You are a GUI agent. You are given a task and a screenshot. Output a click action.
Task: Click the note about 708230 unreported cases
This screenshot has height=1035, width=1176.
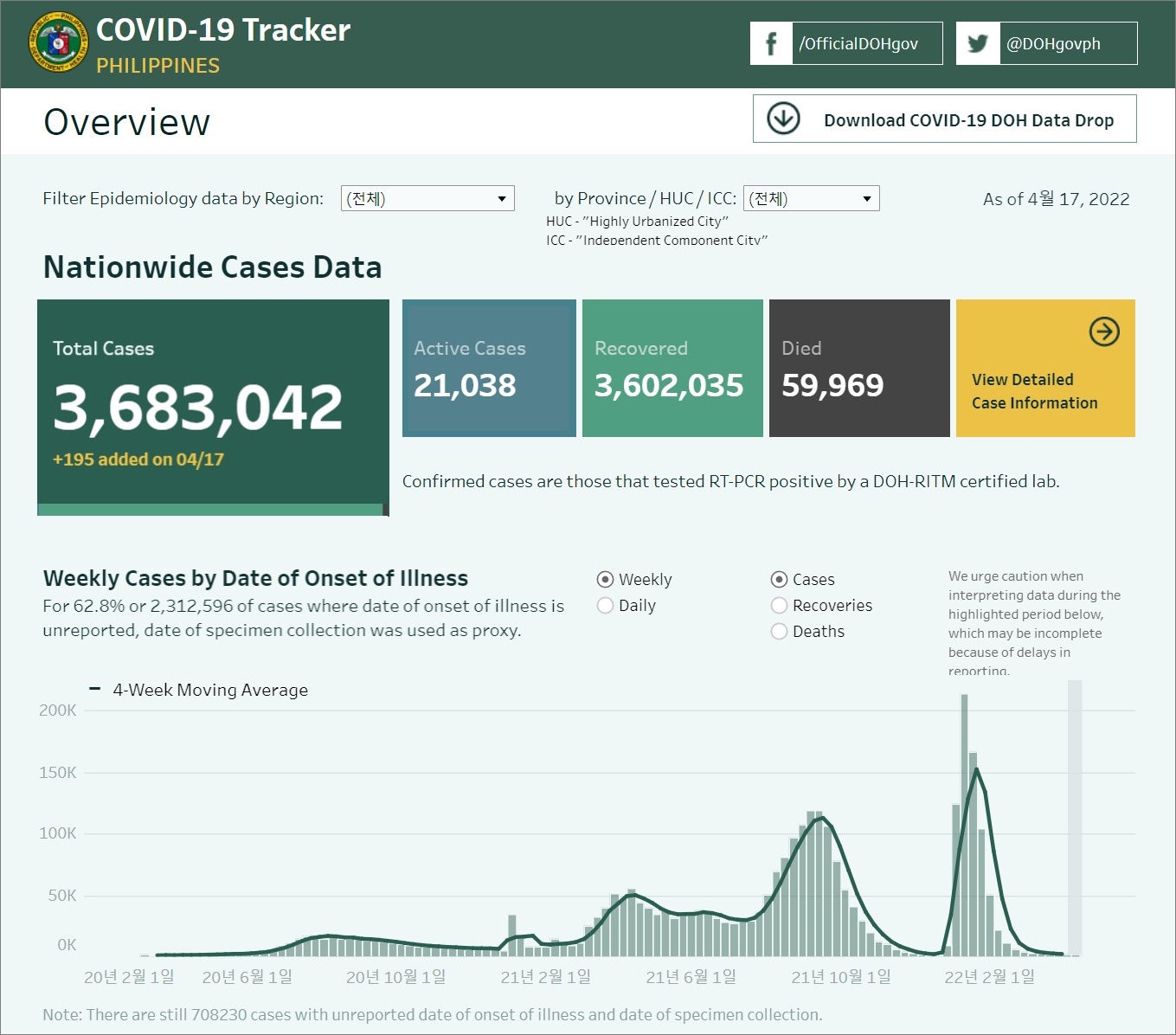(433, 1014)
